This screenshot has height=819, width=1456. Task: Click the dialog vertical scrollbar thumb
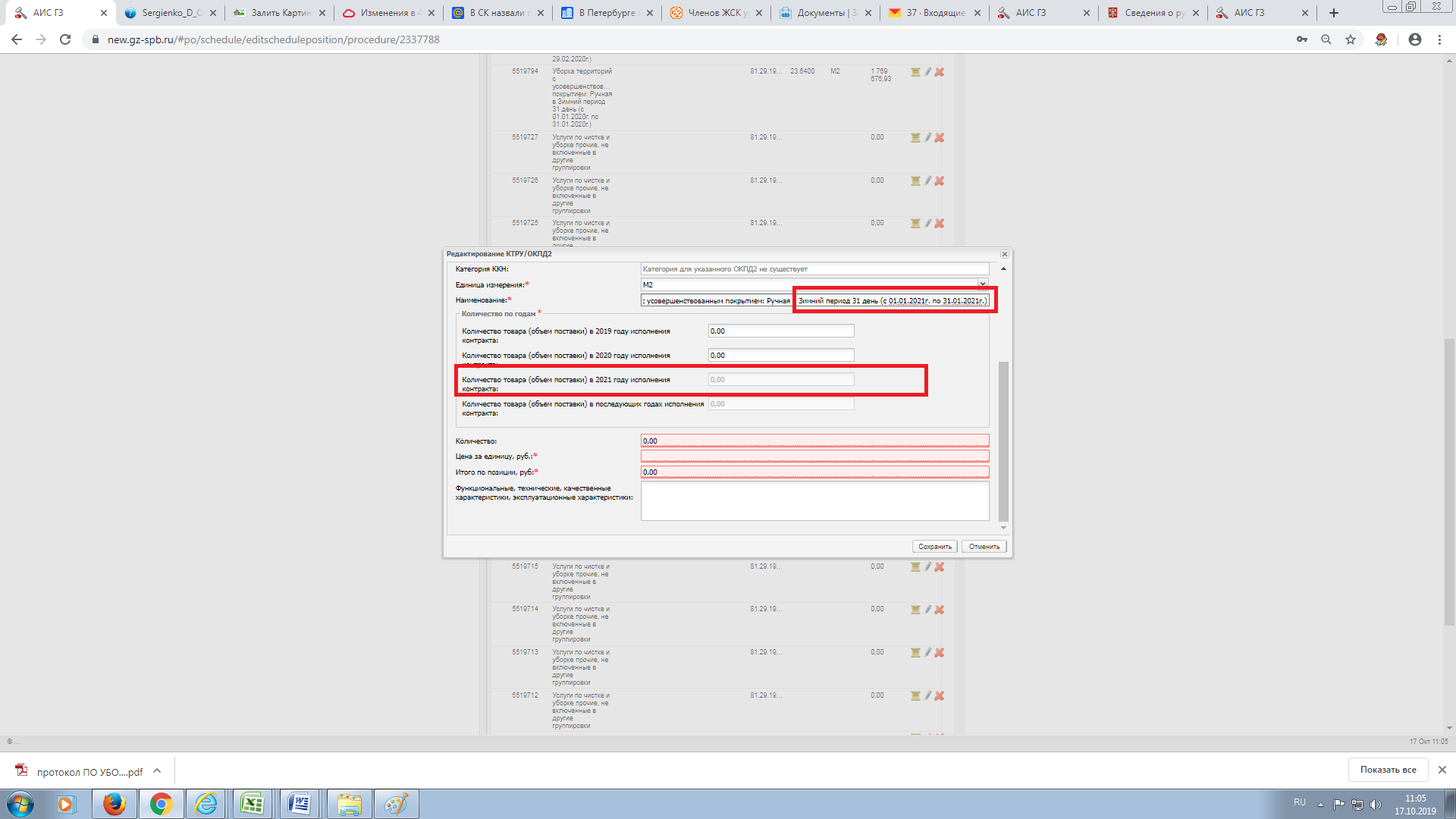tap(1003, 441)
